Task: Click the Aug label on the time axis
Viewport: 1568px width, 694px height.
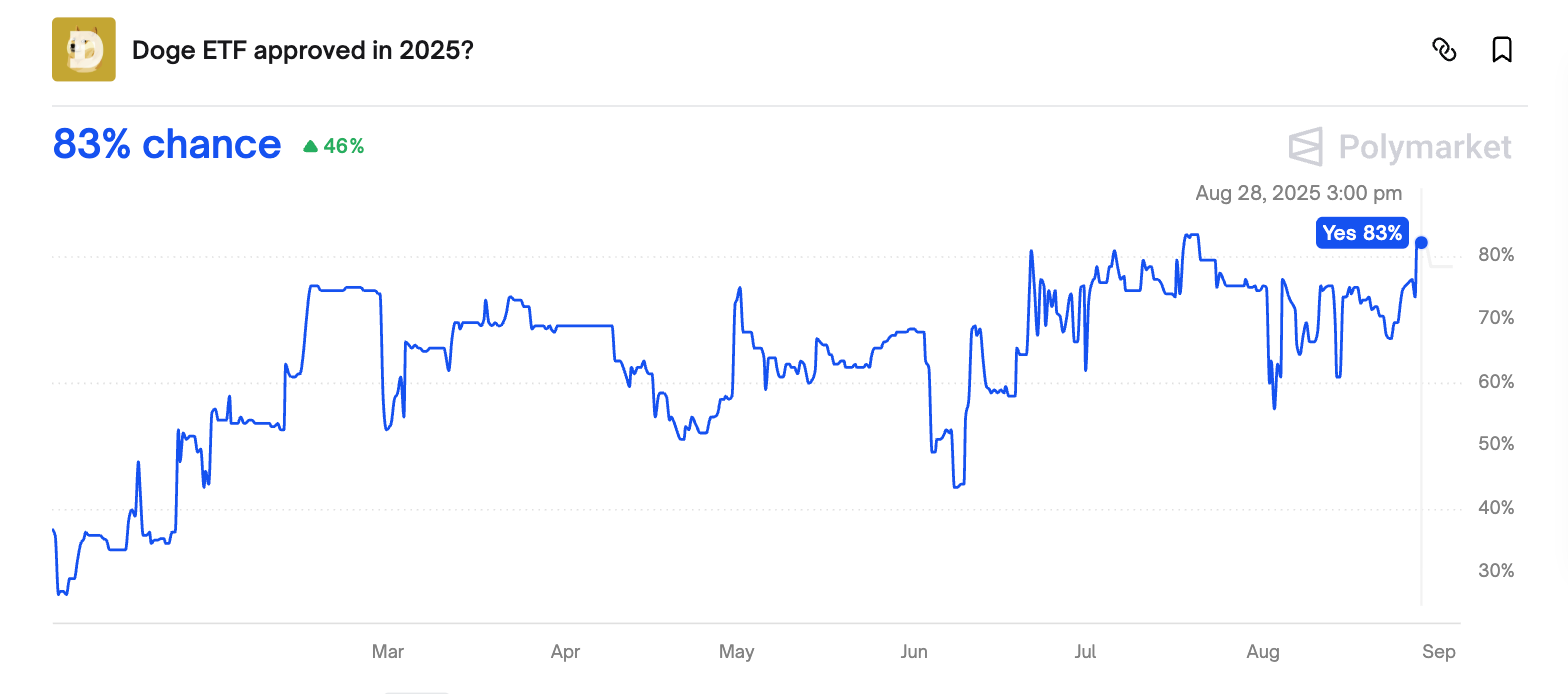Action: [x=1263, y=652]
